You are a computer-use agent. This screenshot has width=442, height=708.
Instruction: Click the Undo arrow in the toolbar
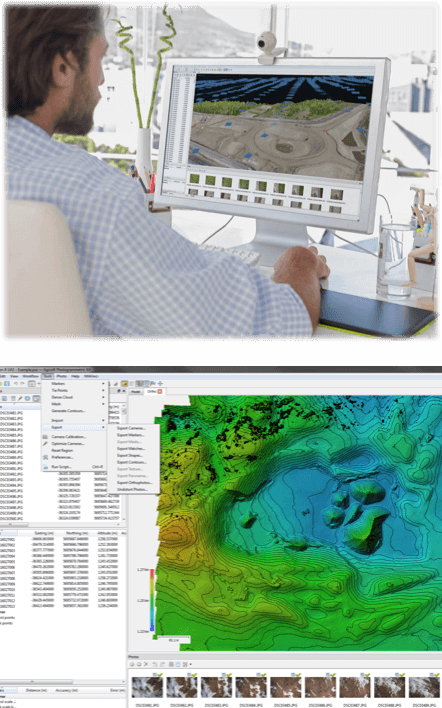pos(15,383)
